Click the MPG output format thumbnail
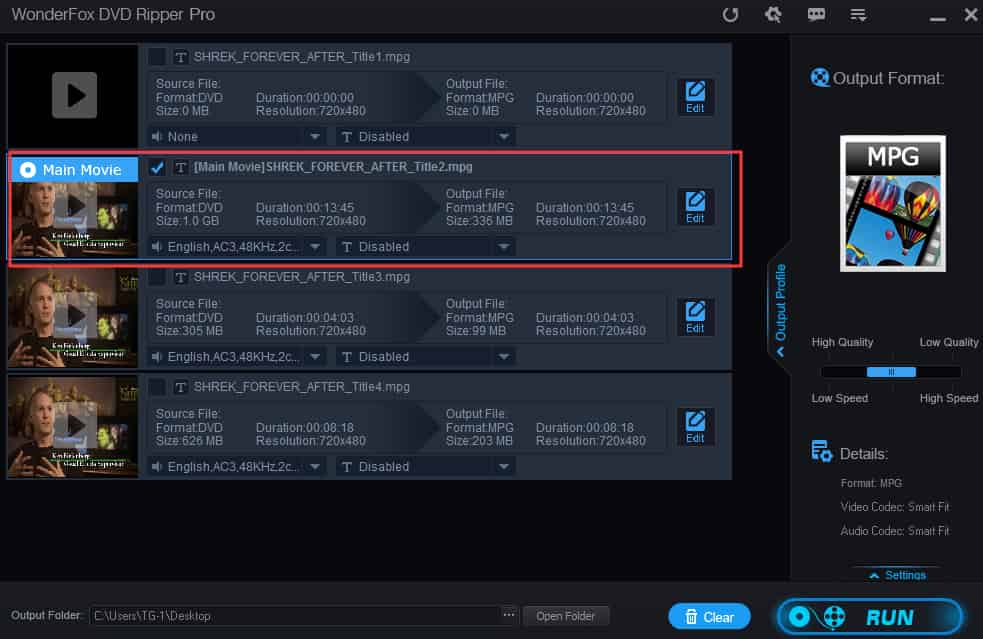Viewport: 983px width, 639px height. 892,203
